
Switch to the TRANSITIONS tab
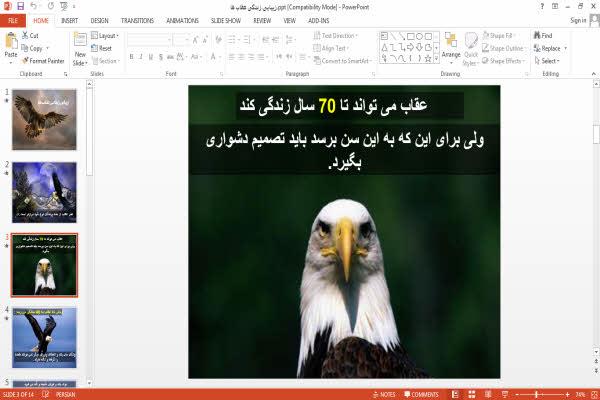[137, 21]
